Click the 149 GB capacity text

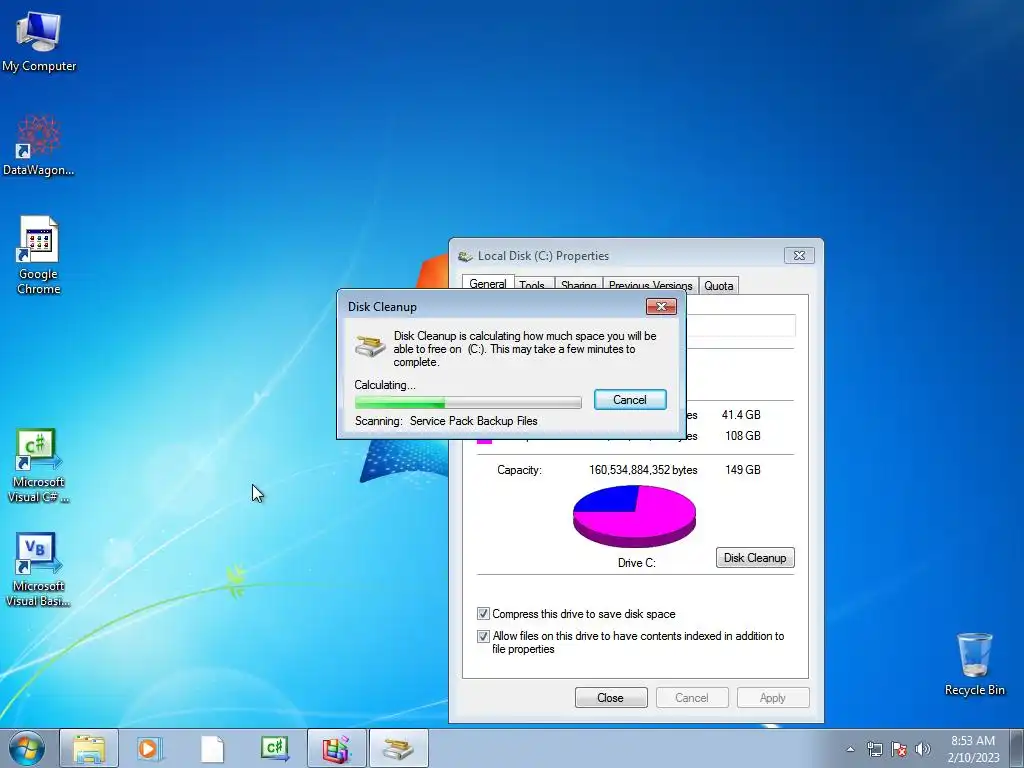pos(743,470)
